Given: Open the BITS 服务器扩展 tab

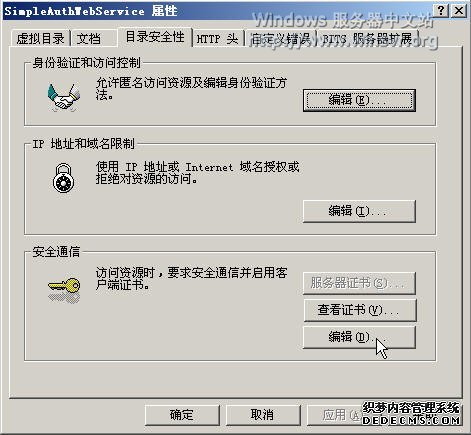Looking at the screenshot, I should point(368,38).
